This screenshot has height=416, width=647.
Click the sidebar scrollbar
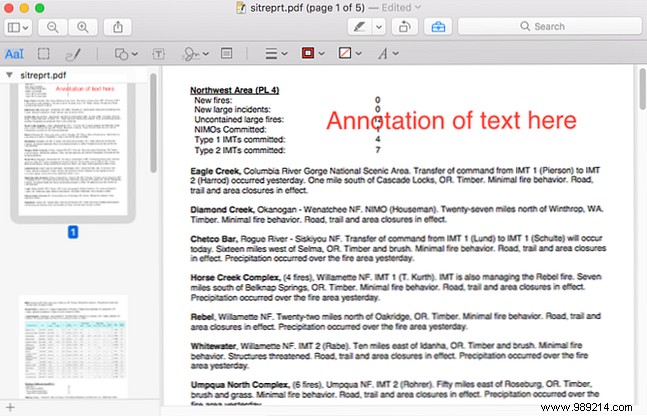point(153,123)
